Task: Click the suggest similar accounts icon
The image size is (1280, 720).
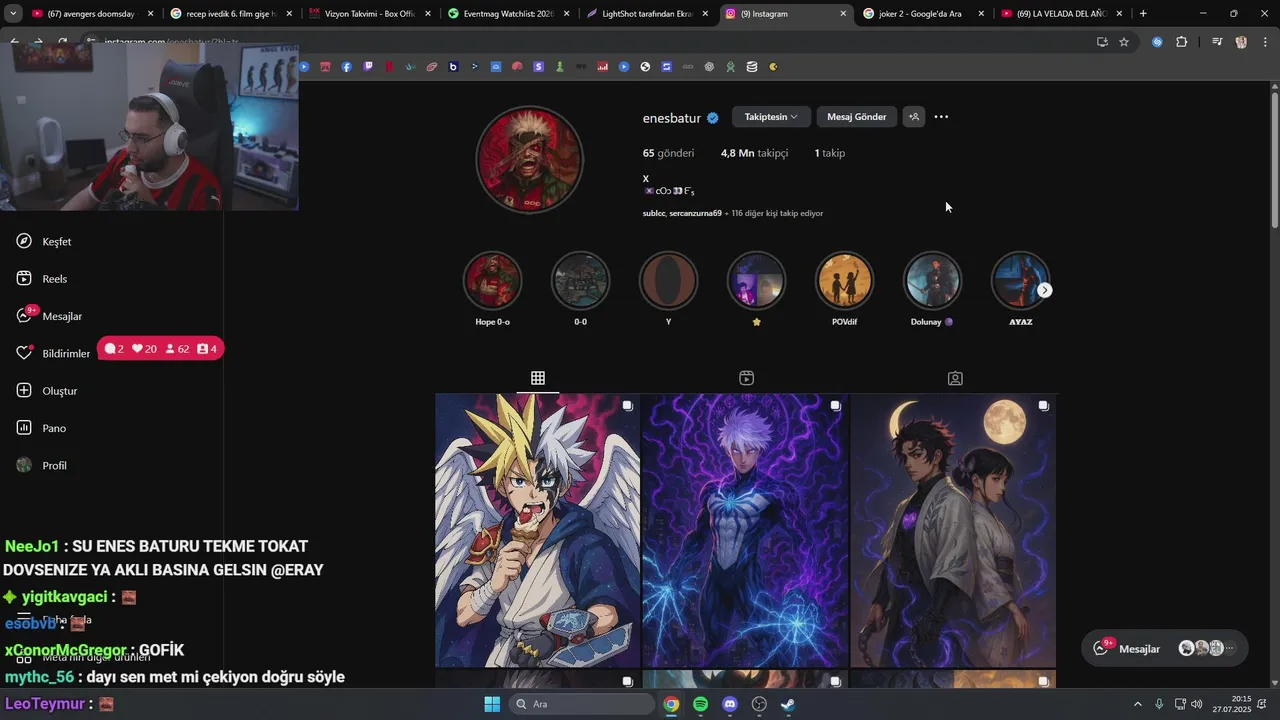Action: pyautogui.click(x=913, y=117)
